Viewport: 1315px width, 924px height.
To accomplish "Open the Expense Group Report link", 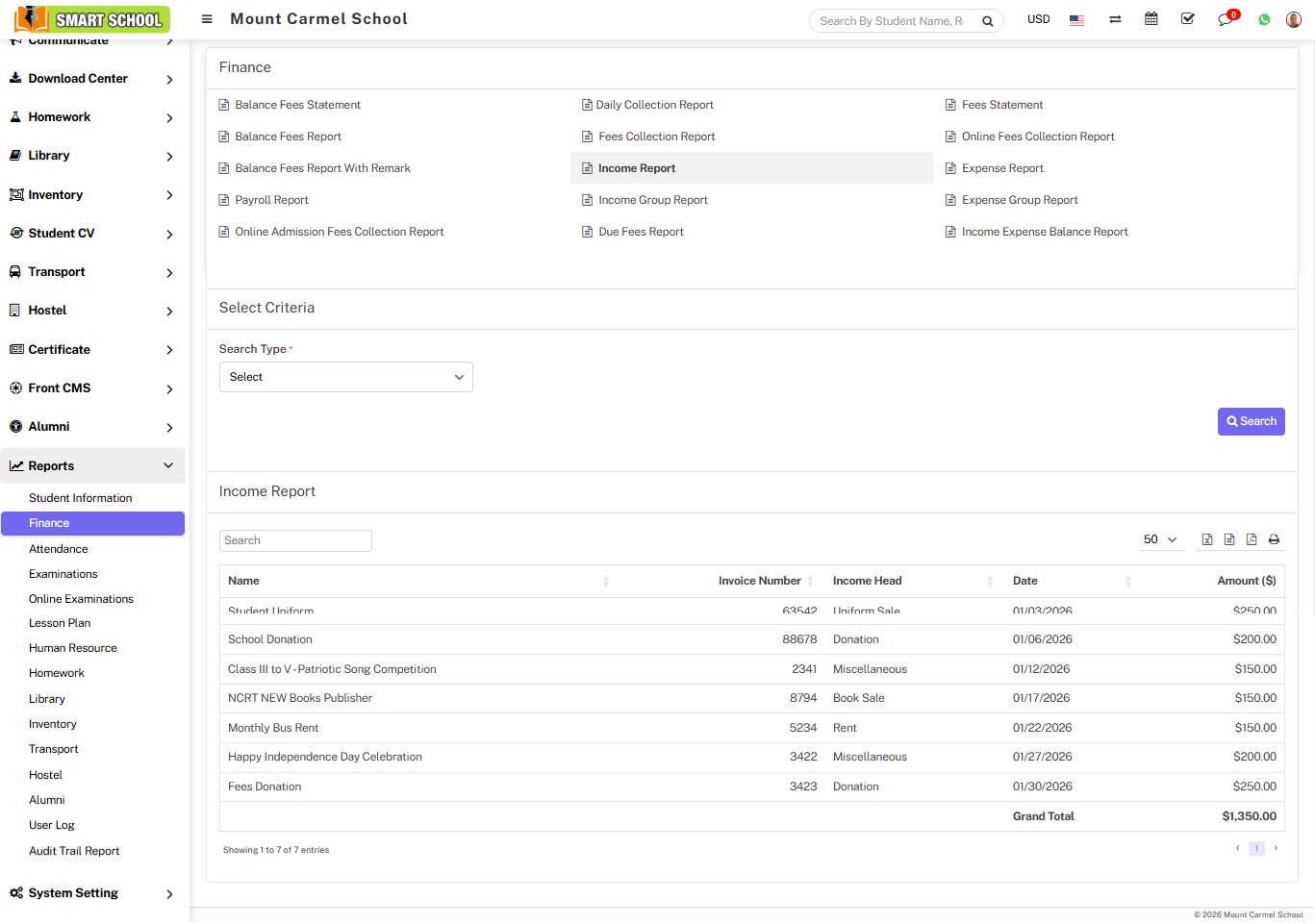I will (x=1020, y=200).
